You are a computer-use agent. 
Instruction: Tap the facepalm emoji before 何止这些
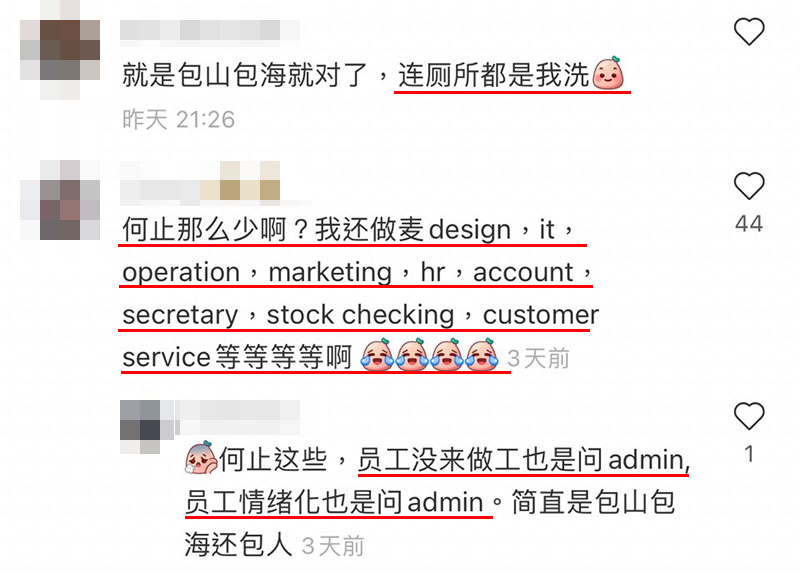tap(200, 458)
